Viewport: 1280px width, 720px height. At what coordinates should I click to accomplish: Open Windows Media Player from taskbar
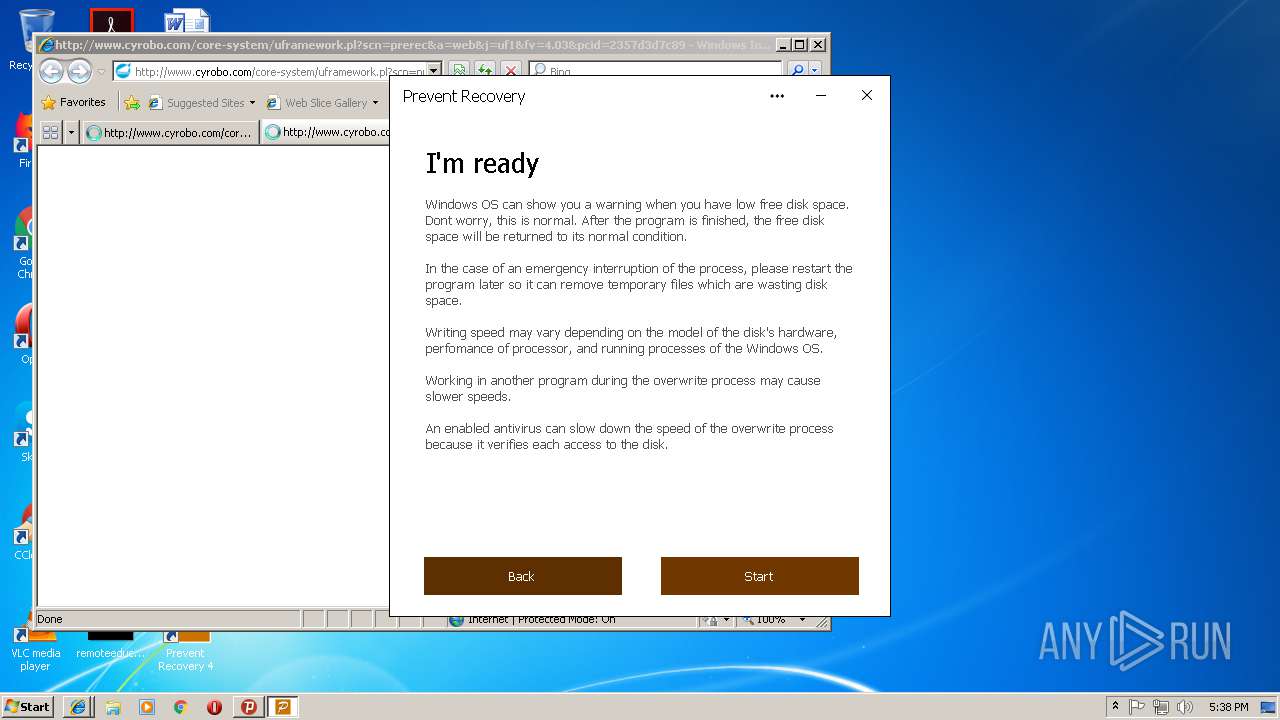[147, 707]
